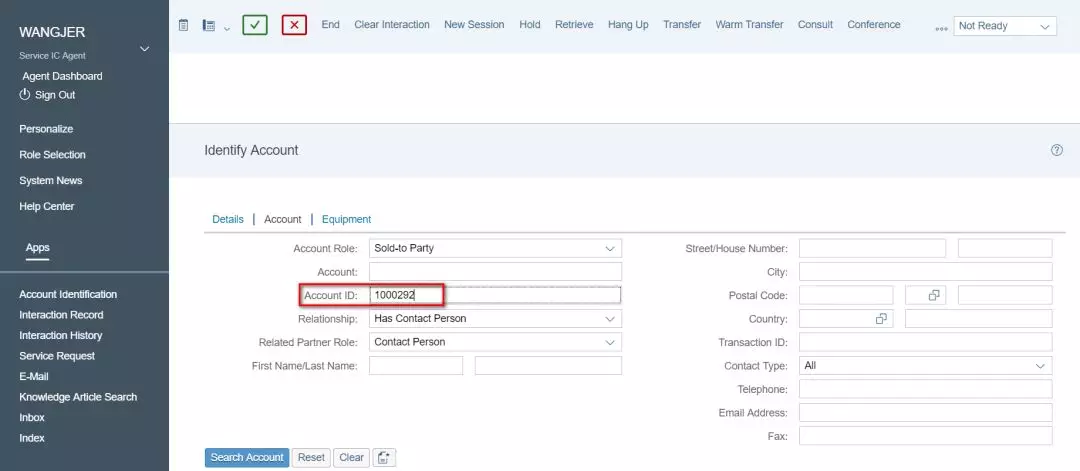Open E-Mail app in sidebar
The height and width of the screenshot is (471, 1080).
tap(34, 377)
